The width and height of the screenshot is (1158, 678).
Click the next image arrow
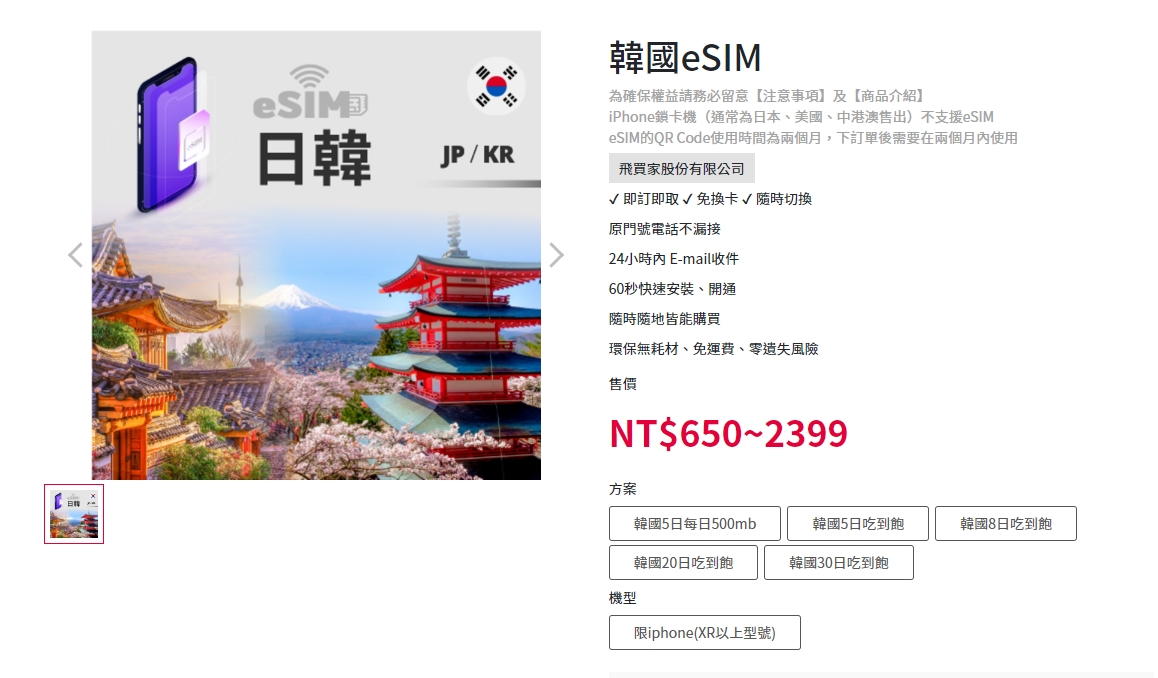coord(557,256)
